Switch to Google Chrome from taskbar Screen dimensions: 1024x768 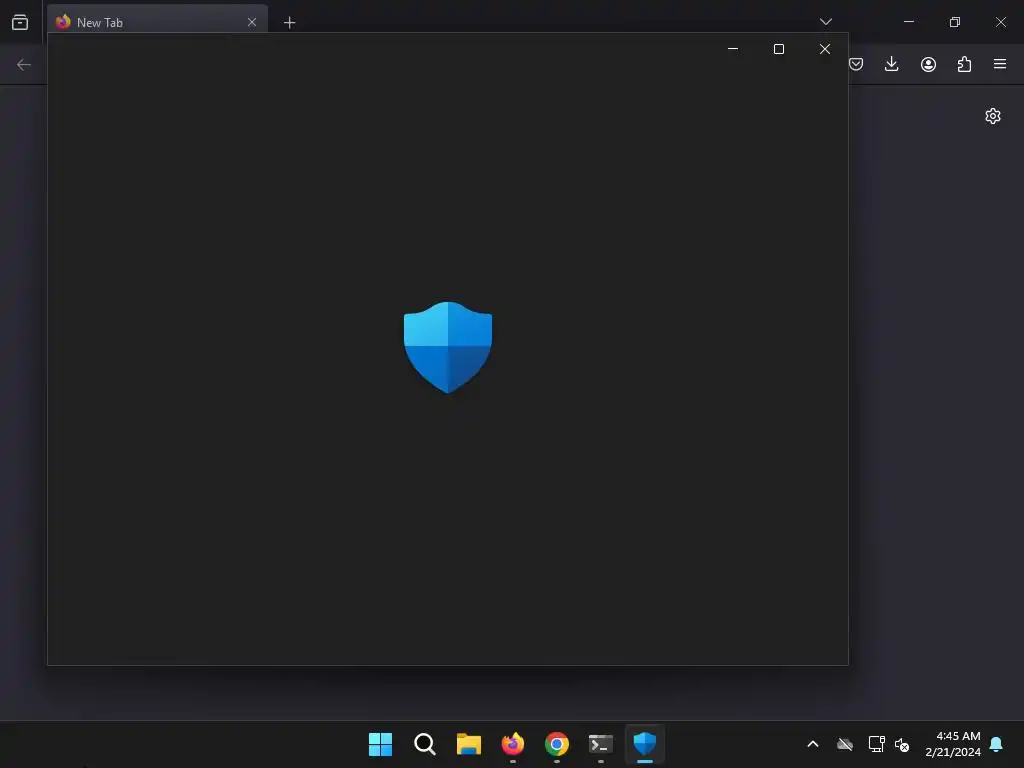(556, 744)
